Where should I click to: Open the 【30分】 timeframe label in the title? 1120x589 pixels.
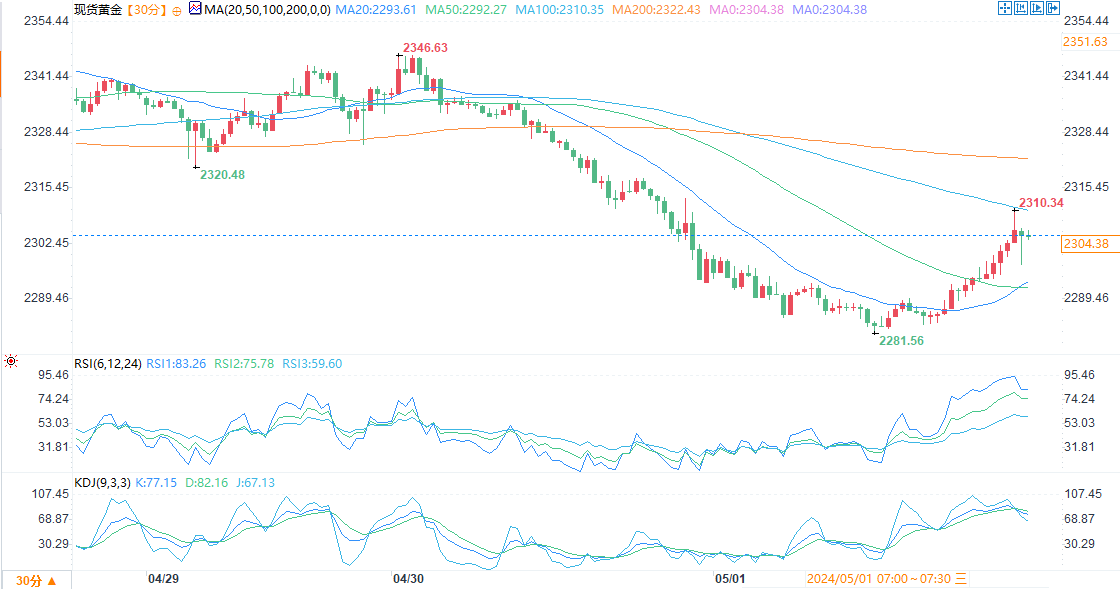[146, 9]
